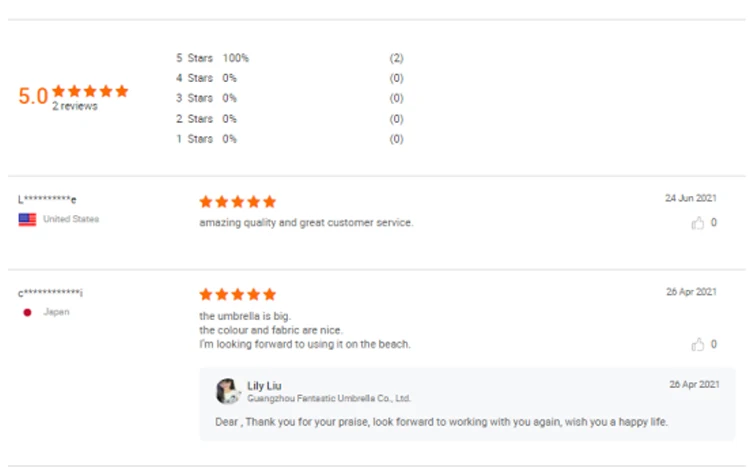This screenshot has height=471, width=751.
Task: Click the five-star rating on the 24 Jun review
Action: [x=237, y=202]
